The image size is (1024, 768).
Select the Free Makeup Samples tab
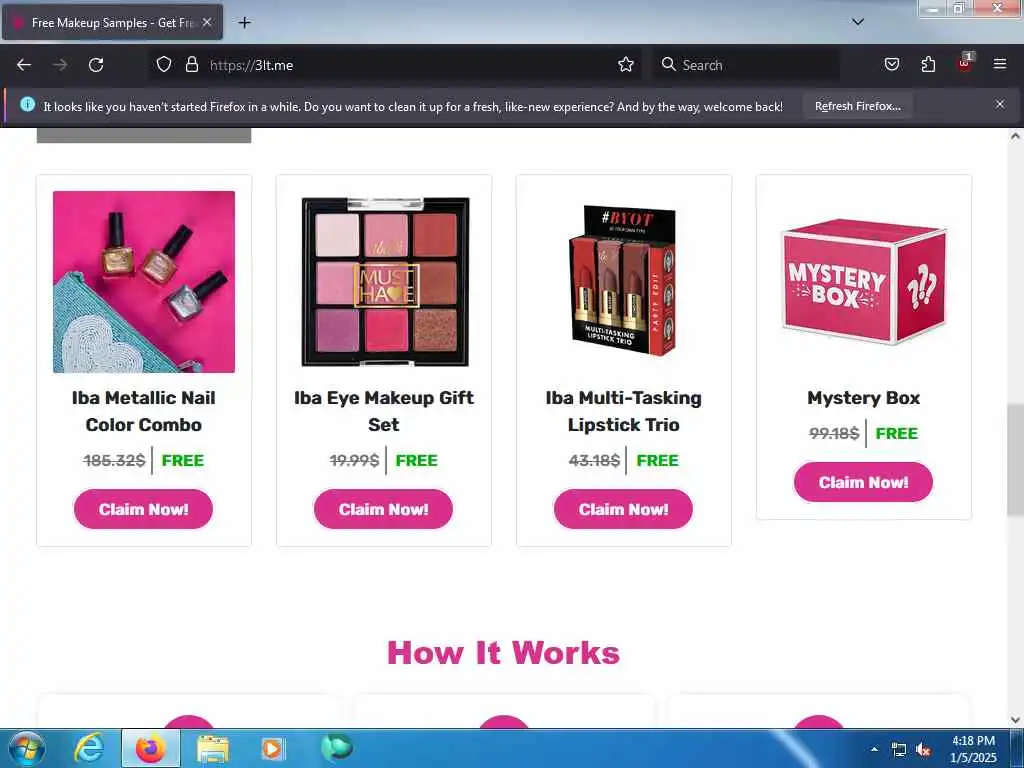pyautogui.click(x=112, y=23)
